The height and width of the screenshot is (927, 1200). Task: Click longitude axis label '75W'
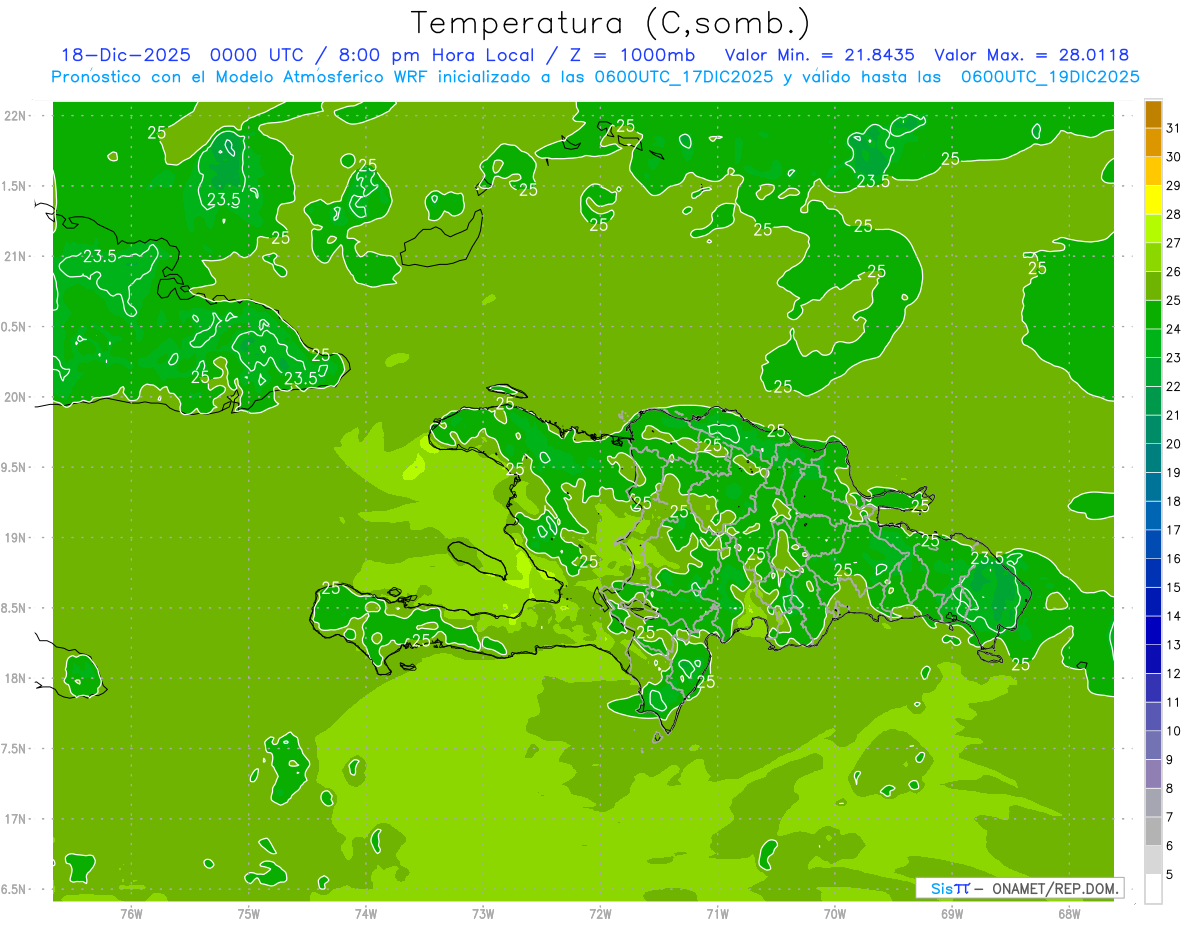[249, 913]
